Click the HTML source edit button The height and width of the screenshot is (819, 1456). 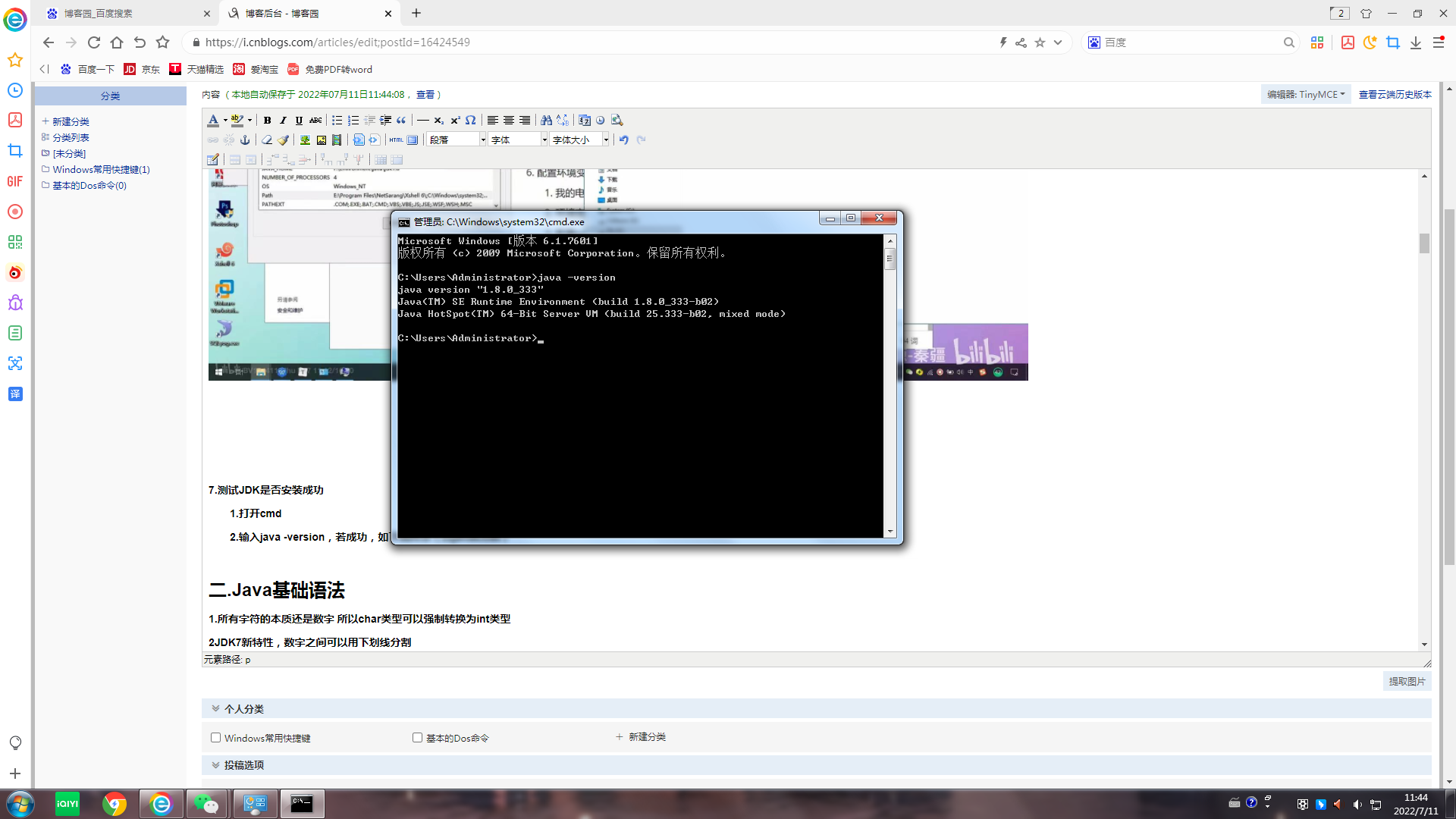pyautogui.click(x=396, y=140)
